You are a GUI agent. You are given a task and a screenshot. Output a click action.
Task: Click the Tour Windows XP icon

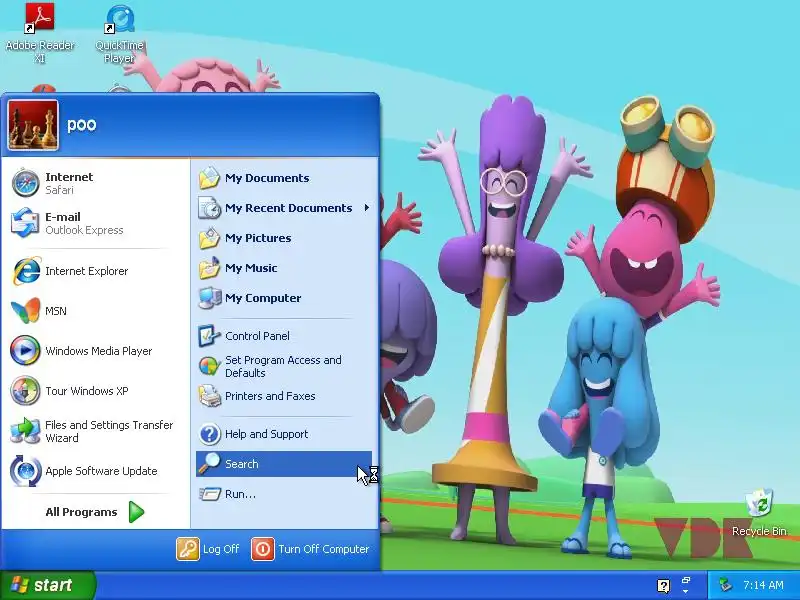pos(26,391)
